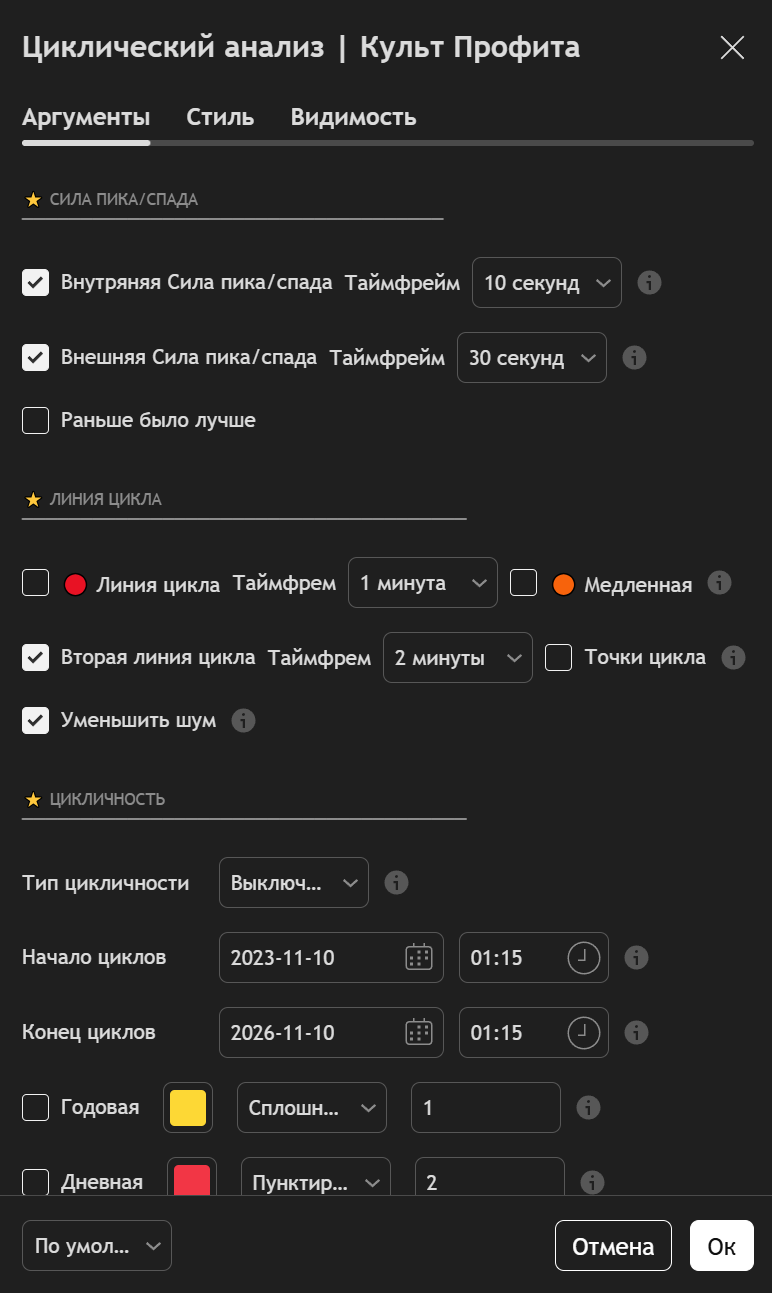Viewport: 772px width, 1293px height.
Task: Expand the Тип цикличности dropdown
Action: coord(294,883)
